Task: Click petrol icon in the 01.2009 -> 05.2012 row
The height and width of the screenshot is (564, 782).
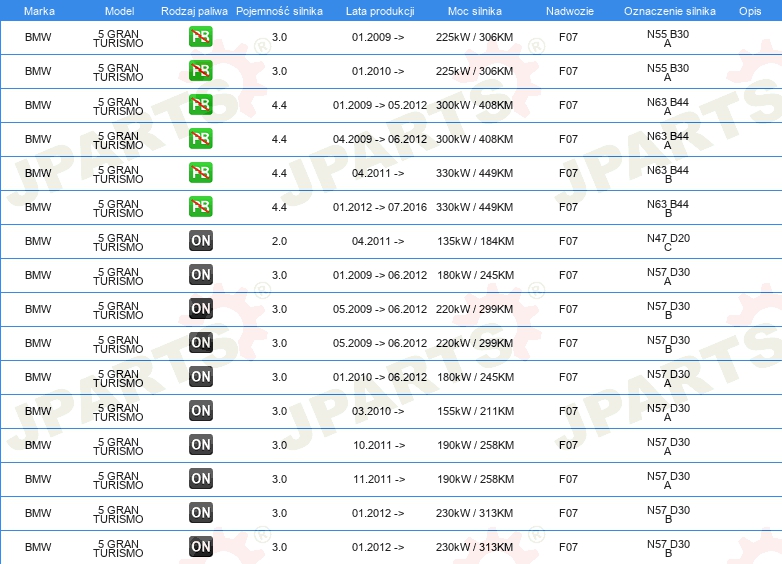Action: (200, 105)
